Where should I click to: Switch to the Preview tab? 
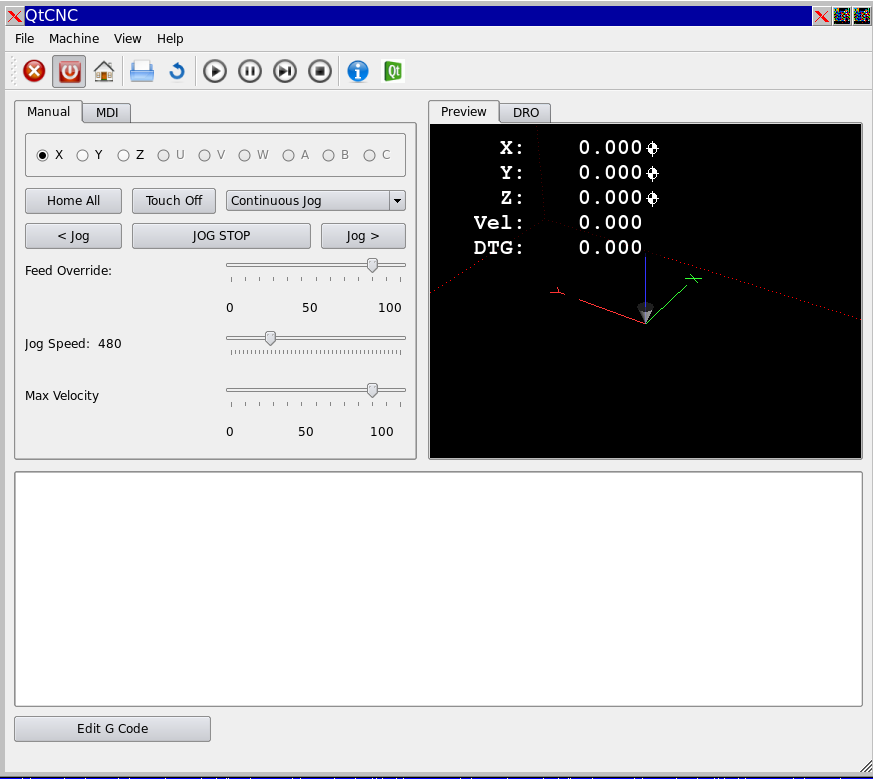point(463,111)
